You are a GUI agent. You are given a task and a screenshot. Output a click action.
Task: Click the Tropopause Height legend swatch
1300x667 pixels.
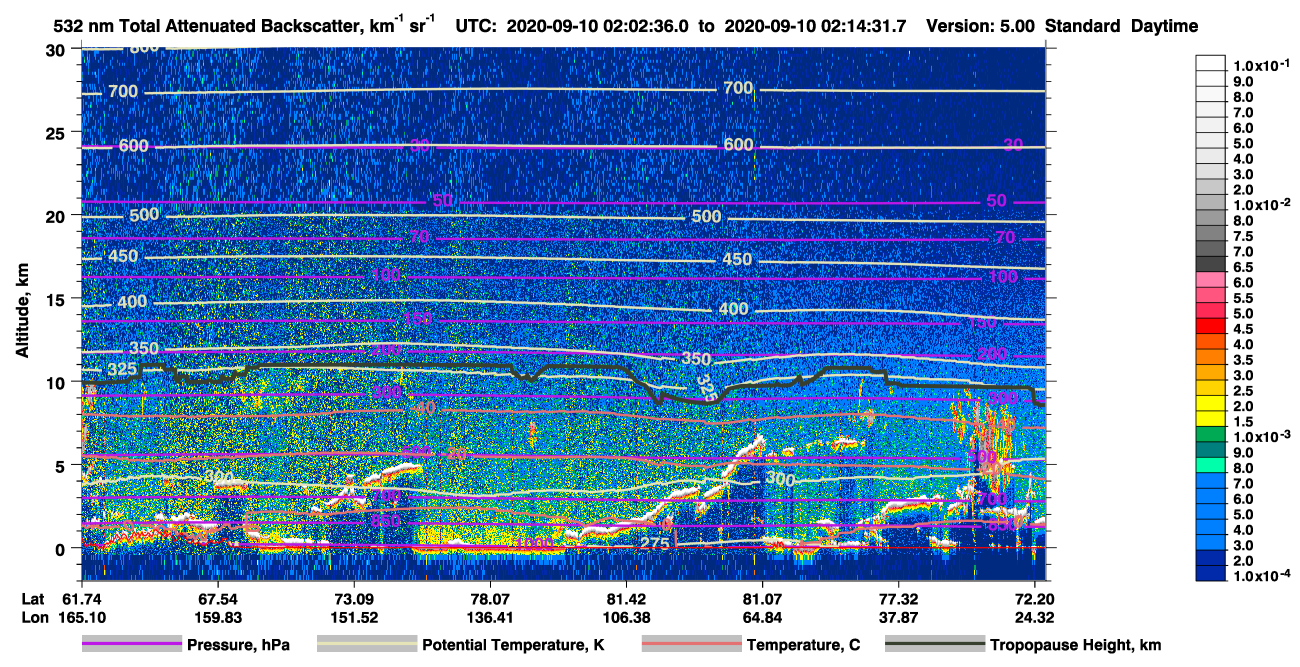(934, 645)
